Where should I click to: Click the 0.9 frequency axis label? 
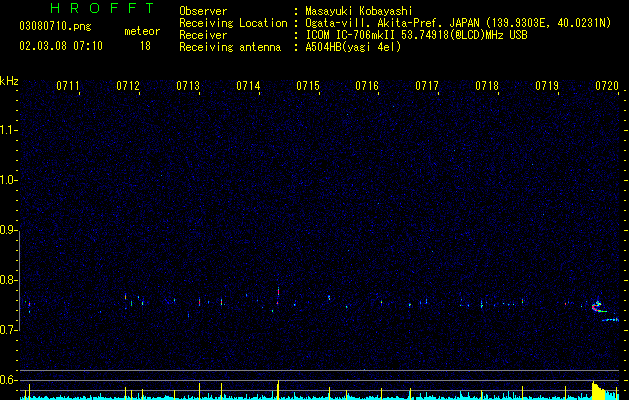(9, 230)
